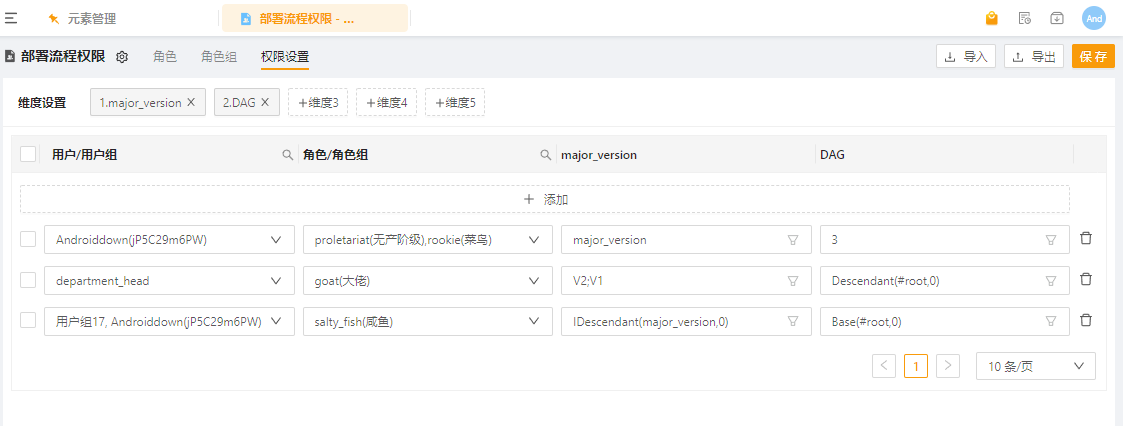Click 添加 to add a new row
Image resolution: width=1123 pixels, height=426 pixels.
(545, 199)
